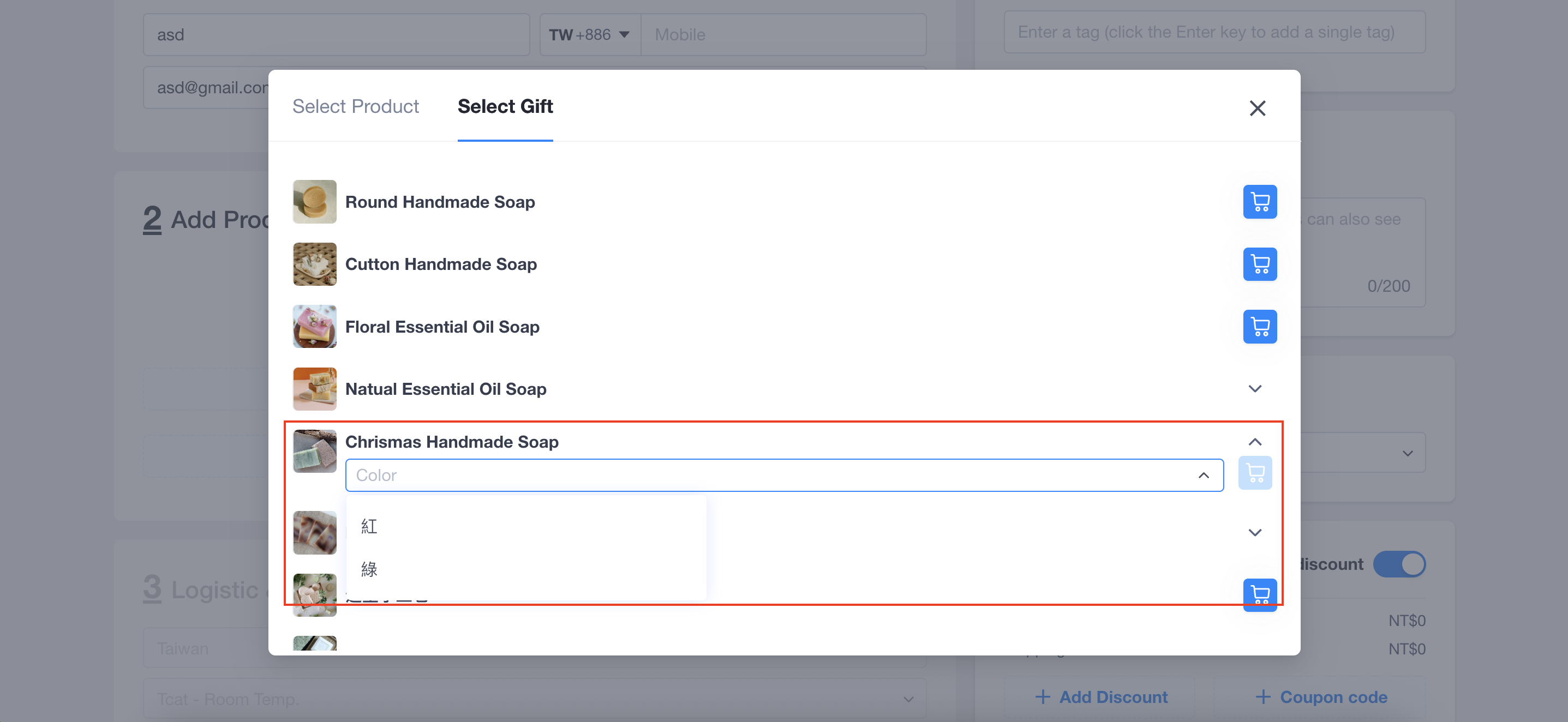Click the Floral Essential Oil Soap image
This screenshot has width=1568, height=722.
(x=315, y=327)
